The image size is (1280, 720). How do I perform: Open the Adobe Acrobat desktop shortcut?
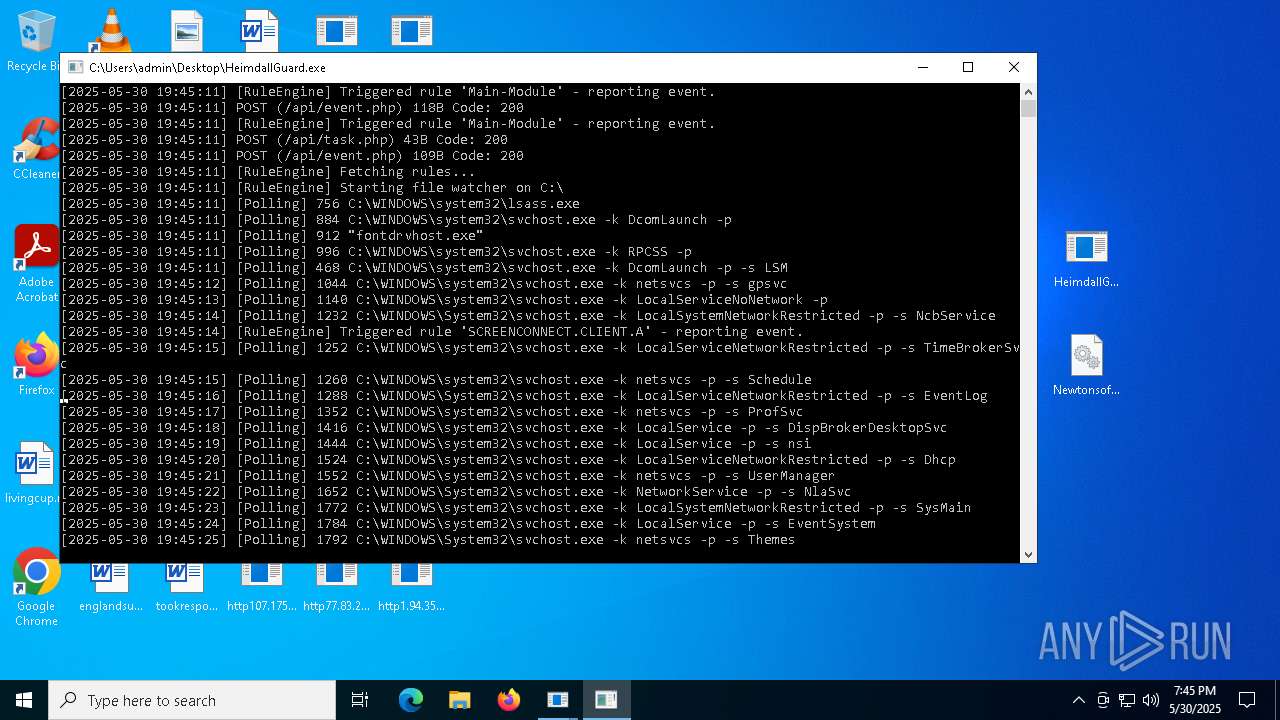36,264
